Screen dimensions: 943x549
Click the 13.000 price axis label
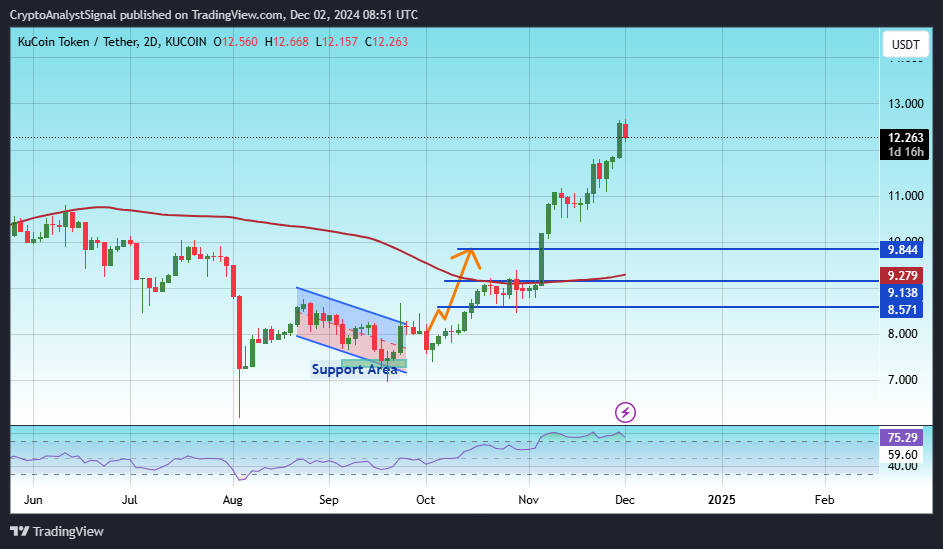click(906, 104)
